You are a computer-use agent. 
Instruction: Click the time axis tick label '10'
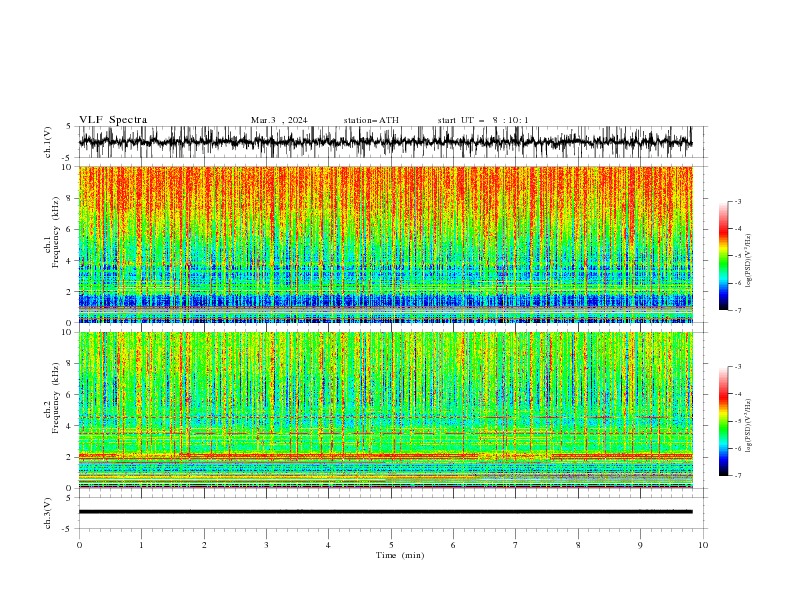click(x=703, y=545)
